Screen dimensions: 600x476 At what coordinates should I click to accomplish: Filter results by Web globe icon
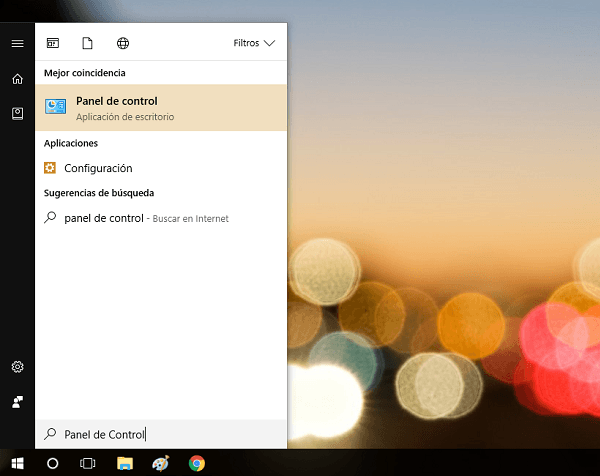coord(123,43)
